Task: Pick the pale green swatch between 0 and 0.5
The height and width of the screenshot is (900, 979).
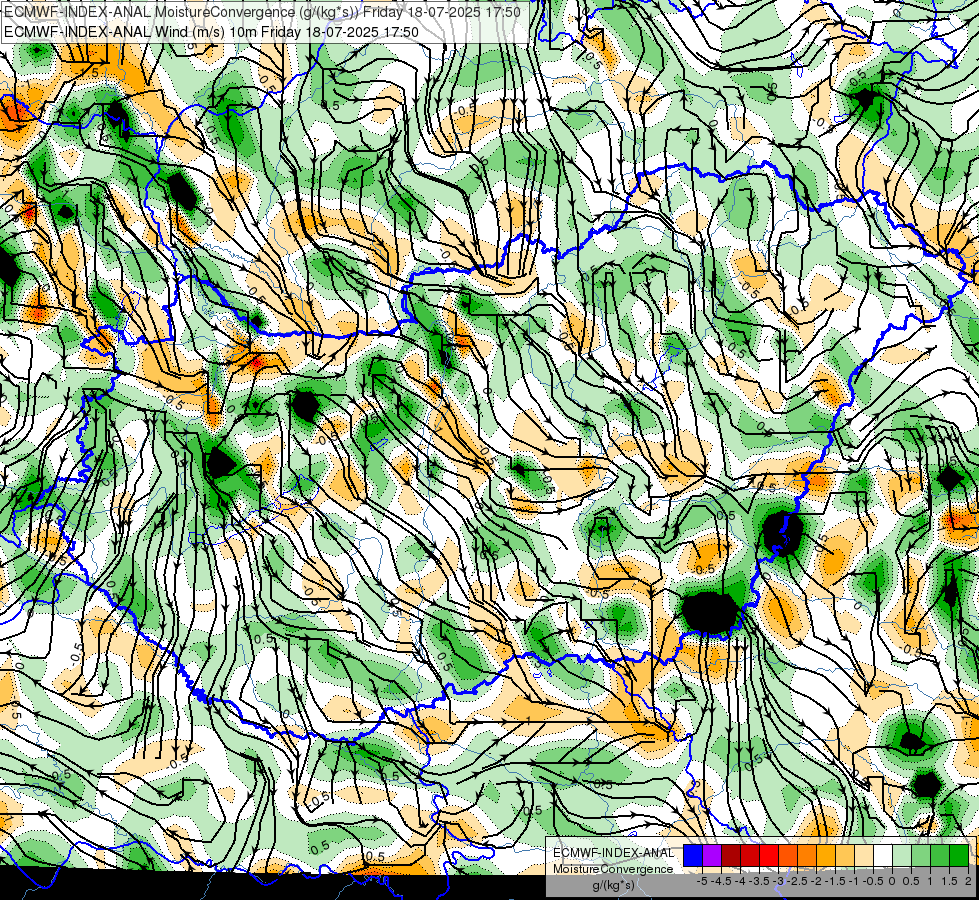Action: point(902,855)
